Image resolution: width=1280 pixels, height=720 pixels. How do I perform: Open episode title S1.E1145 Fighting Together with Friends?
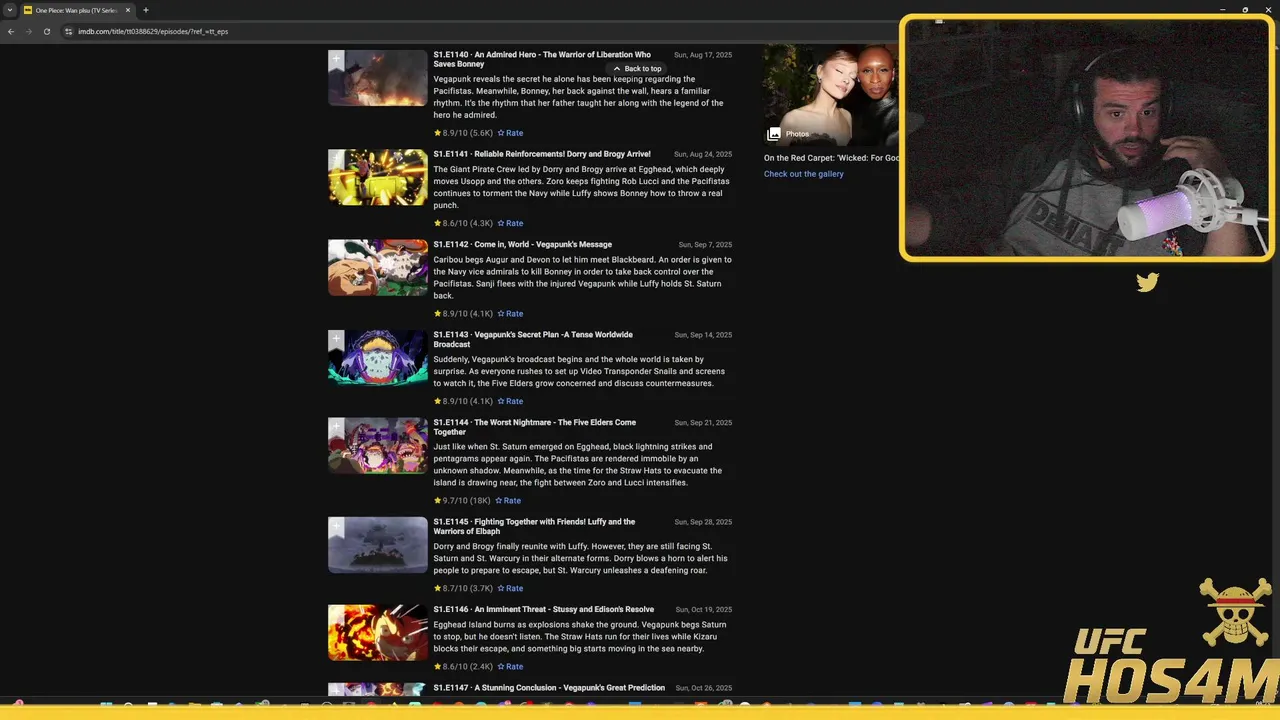pyautogui.click(x=534, y=526)
